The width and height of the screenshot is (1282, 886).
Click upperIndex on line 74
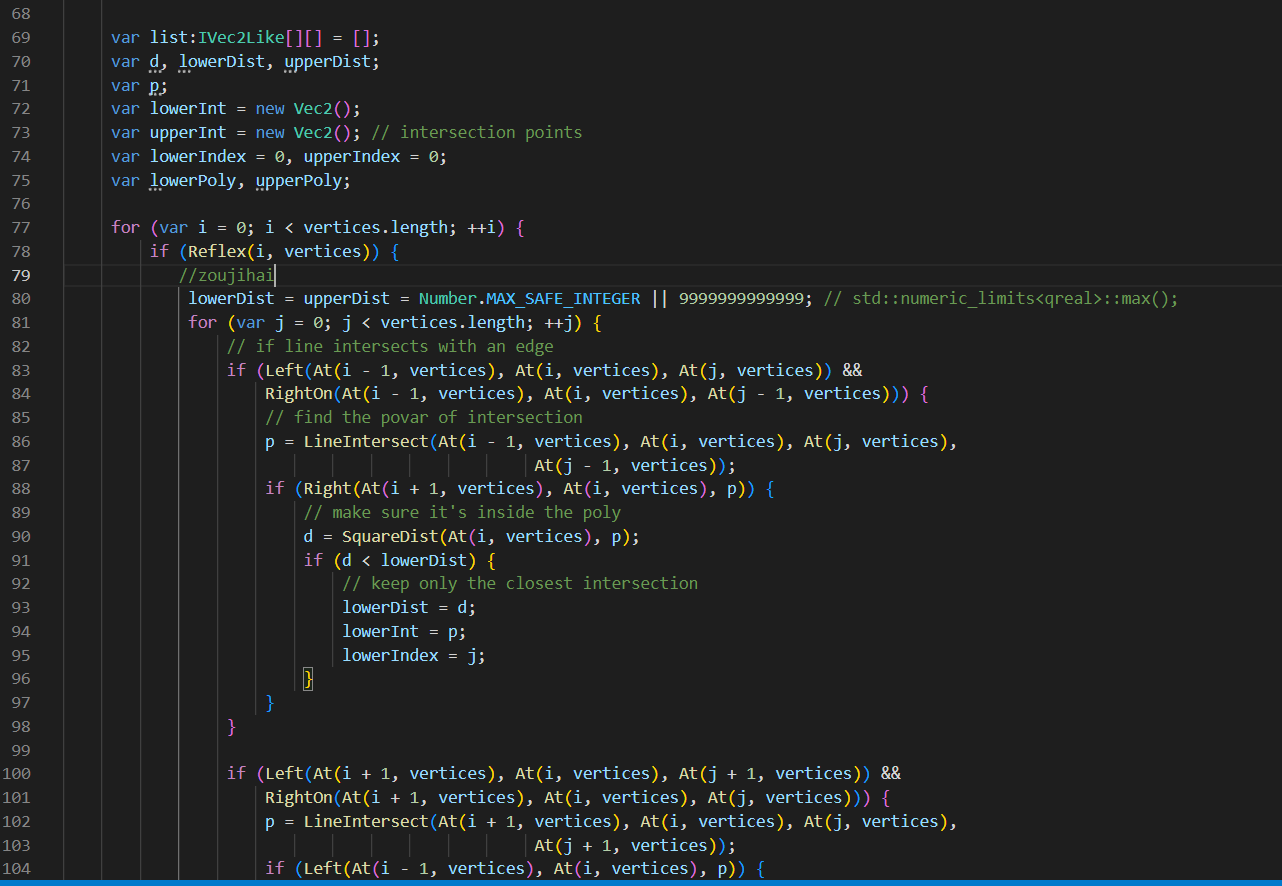coord(352,157)
